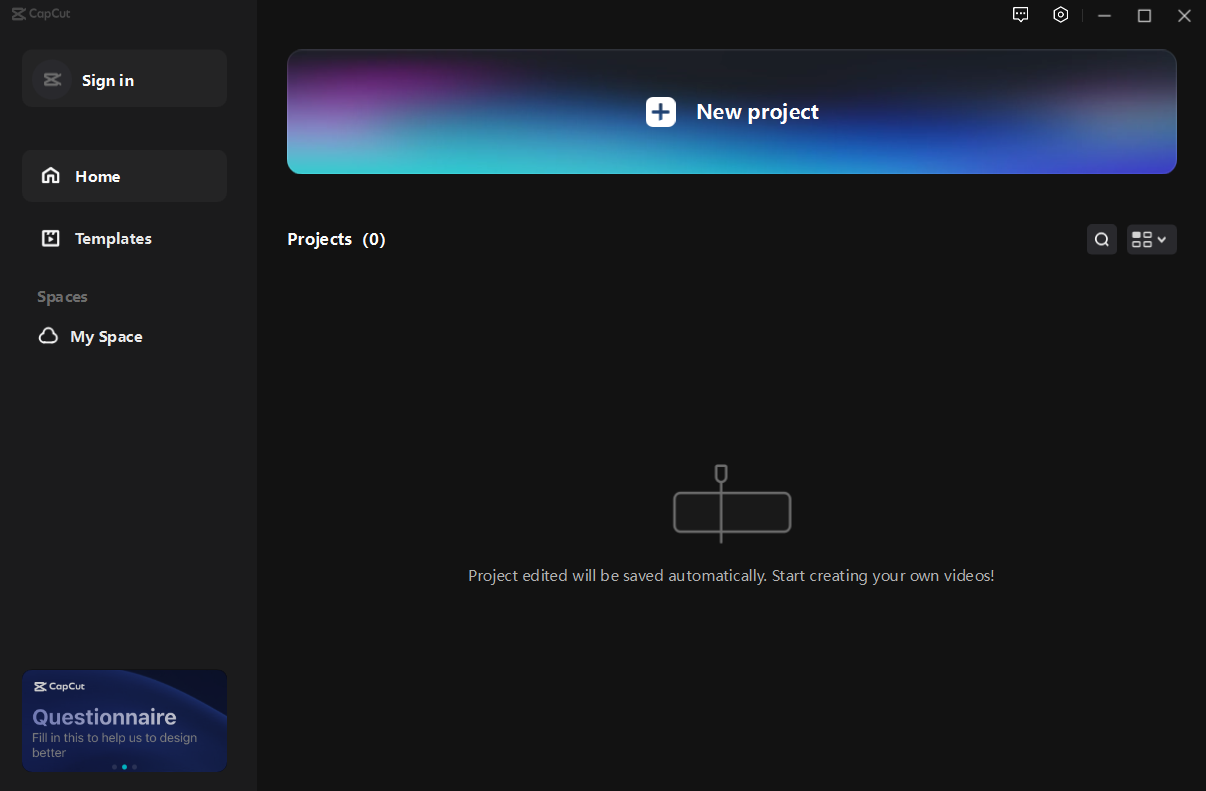1206x791 pixels.
Task: Close the CapCut window
Action: 1184,15
